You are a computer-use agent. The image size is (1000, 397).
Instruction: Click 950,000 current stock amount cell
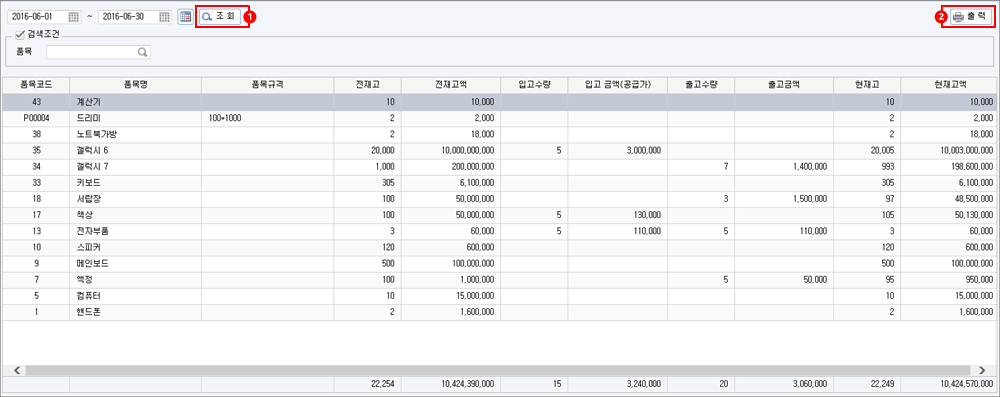(x=950, y=280)
